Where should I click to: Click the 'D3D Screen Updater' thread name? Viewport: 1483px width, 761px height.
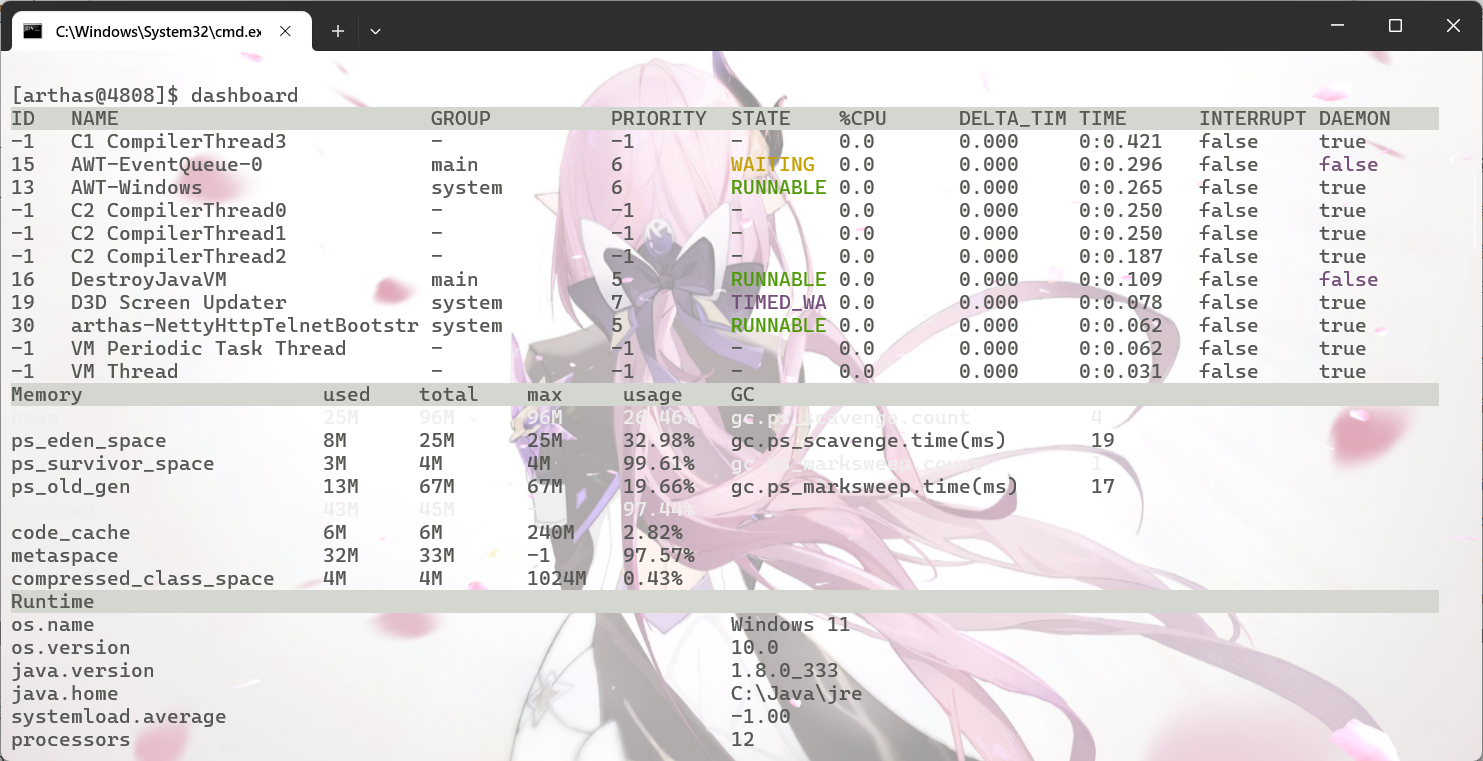coord(179,303)
